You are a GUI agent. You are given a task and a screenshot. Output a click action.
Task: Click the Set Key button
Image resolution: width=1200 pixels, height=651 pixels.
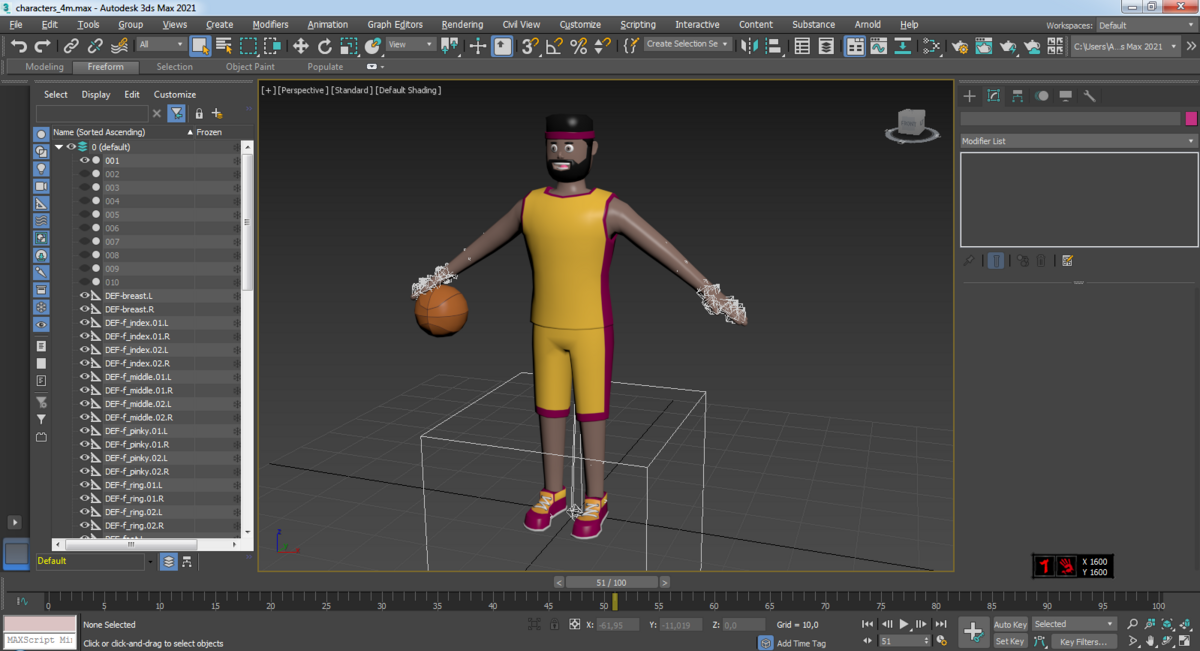tap(1010, 641)
